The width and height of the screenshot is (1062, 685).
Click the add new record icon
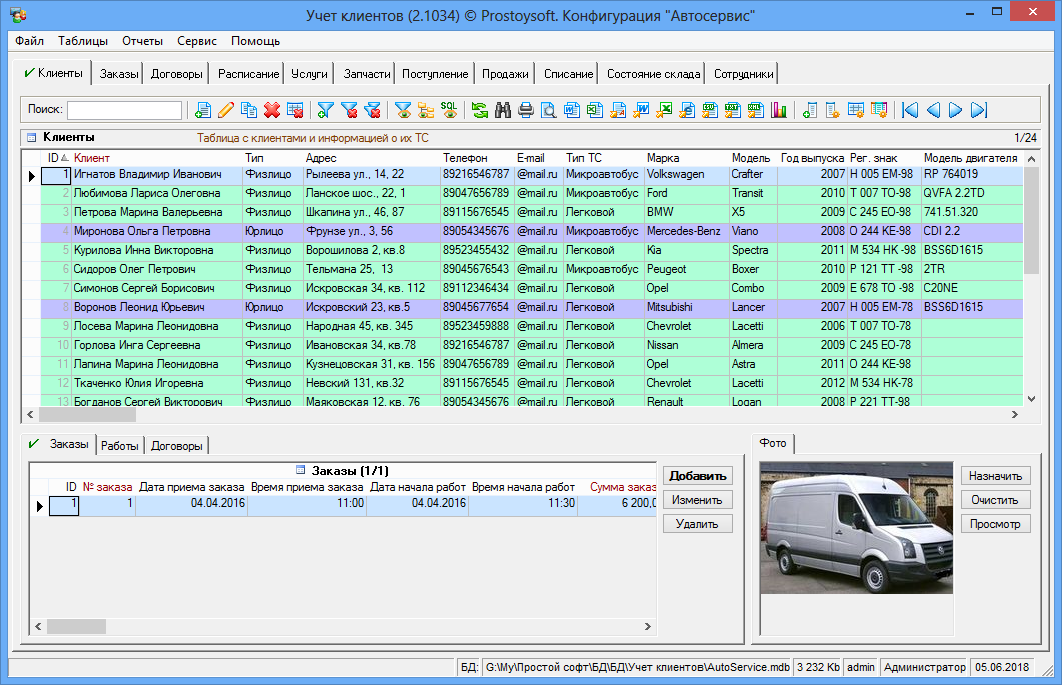(x=203, y=110)
